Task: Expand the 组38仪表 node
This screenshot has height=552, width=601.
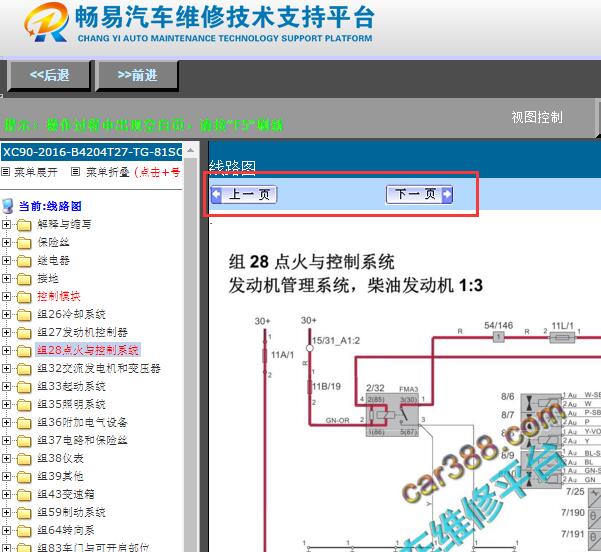Action: [6, 458]
